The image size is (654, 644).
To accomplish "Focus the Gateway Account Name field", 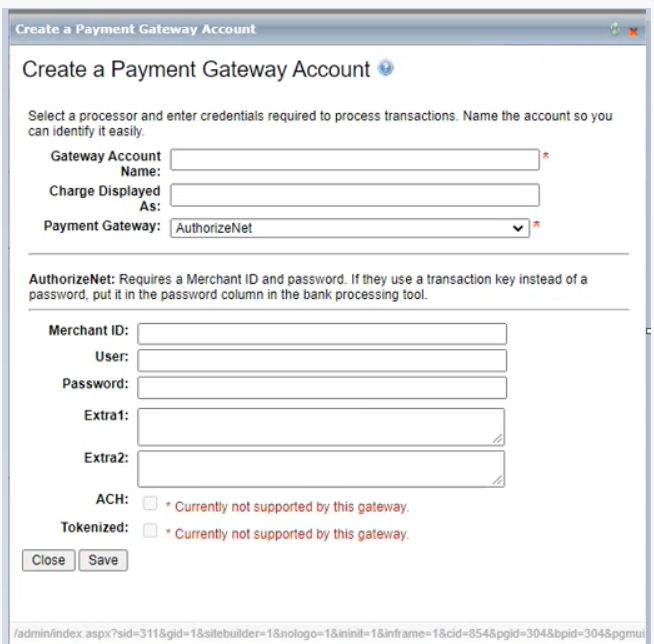I will pos(354,160).
